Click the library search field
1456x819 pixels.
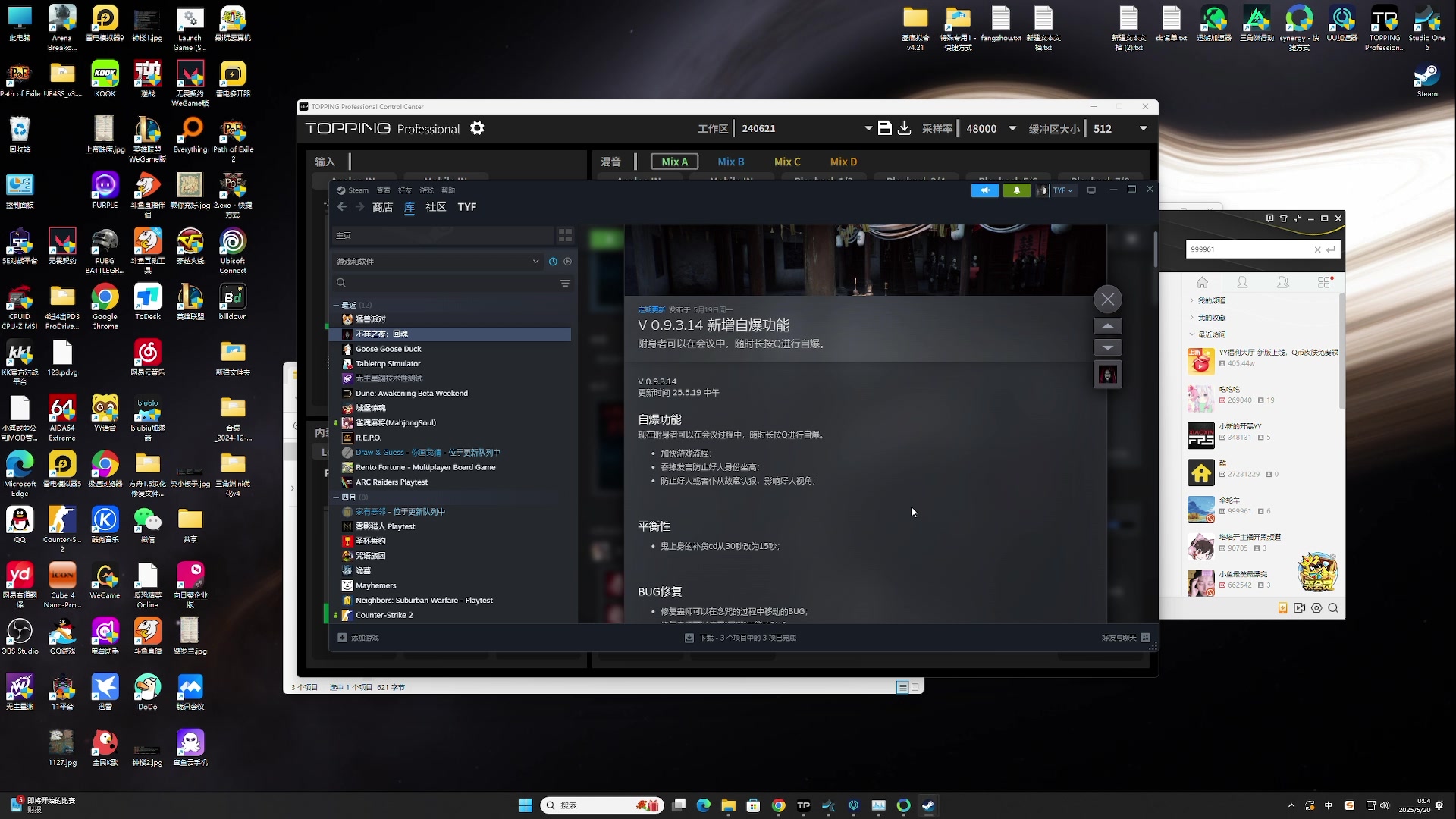tap(452, 283)
